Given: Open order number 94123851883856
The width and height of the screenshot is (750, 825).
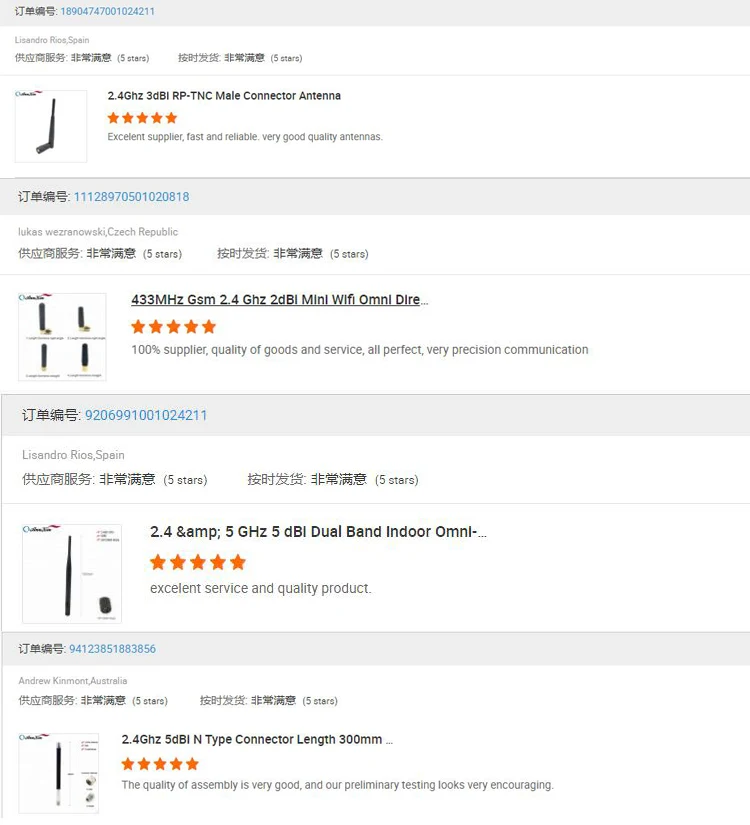Looking at the screenshot, I should coord(112,649).
